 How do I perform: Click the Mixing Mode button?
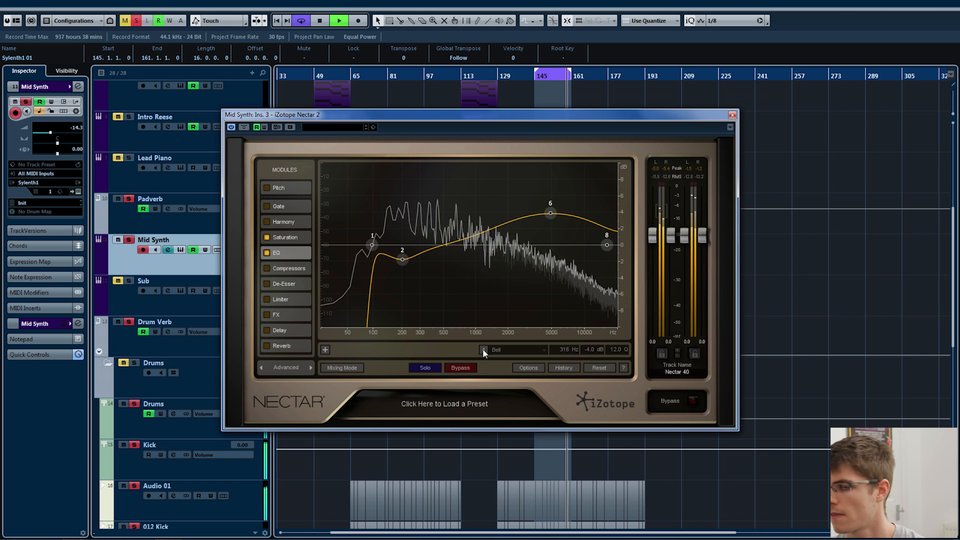click(x=342, y=368)
